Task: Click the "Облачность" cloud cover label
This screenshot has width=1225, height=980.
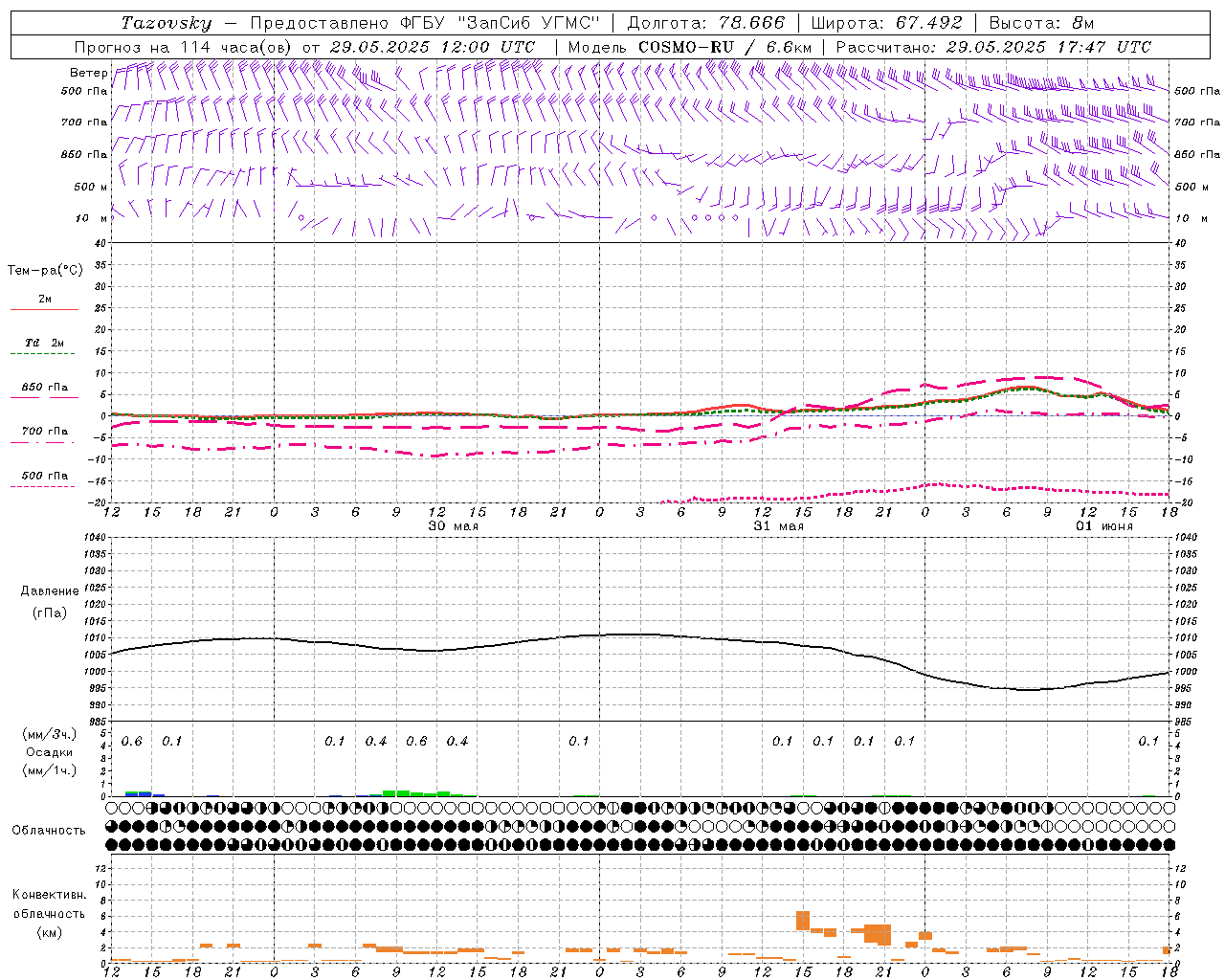Action: pos(49,831)
